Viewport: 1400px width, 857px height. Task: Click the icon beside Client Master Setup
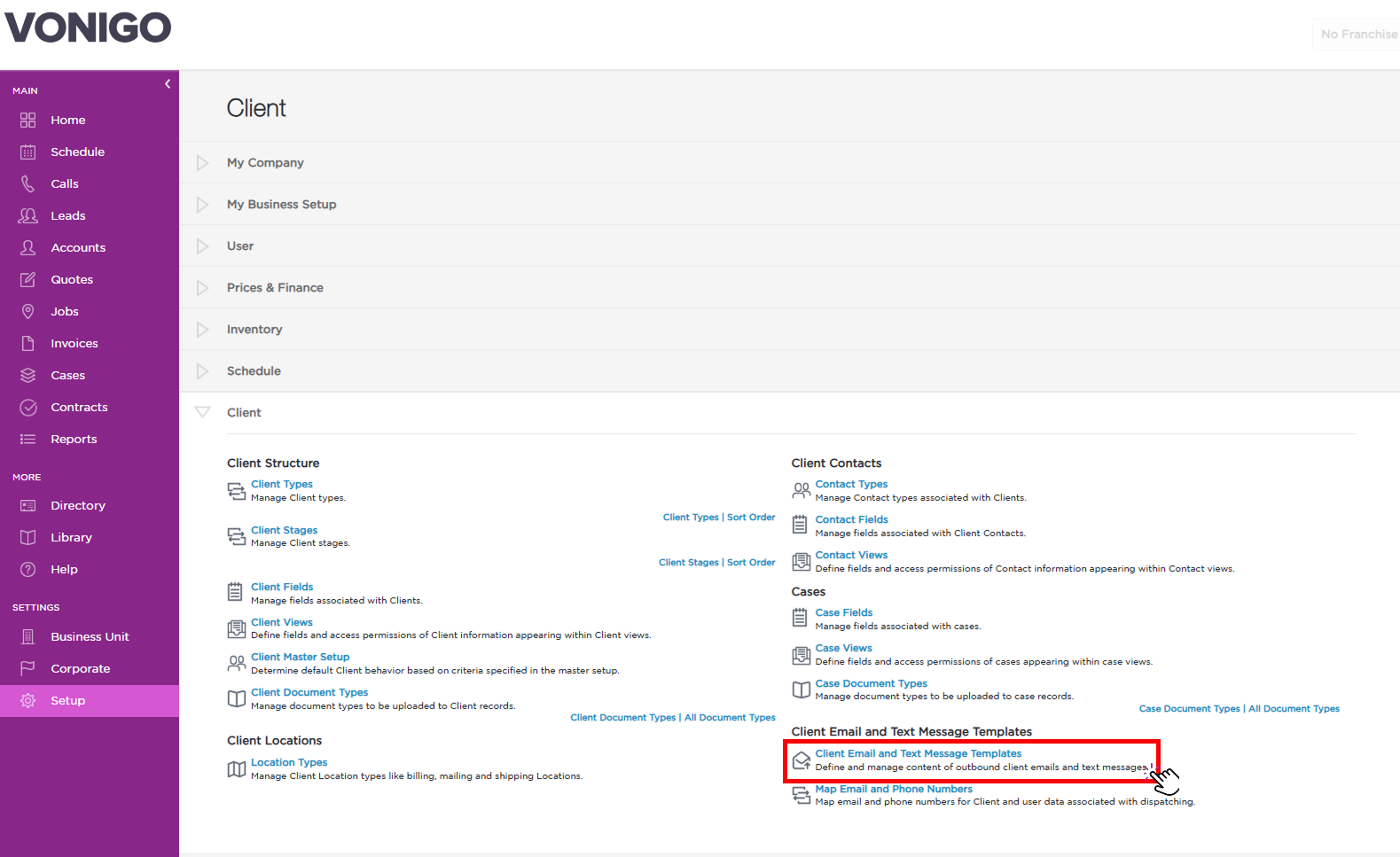(236, 663)
